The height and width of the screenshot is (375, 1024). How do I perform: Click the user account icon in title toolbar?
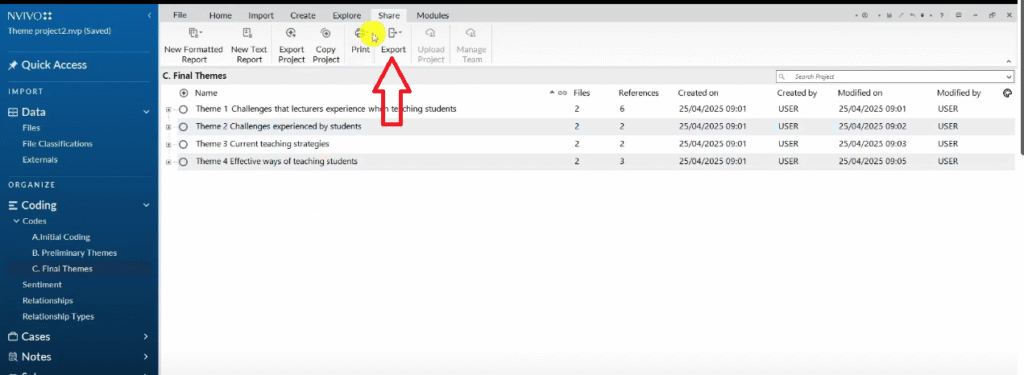click(865, 15)
